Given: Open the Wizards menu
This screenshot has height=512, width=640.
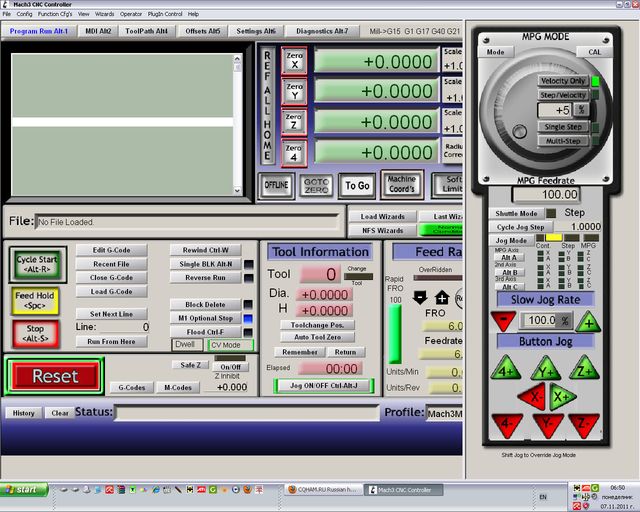Looking at the screenshot, I should pos(104,15).
